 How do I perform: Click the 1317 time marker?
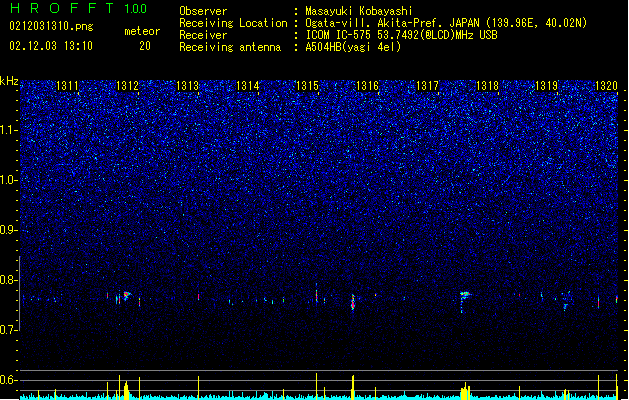(x=427, y=86)
